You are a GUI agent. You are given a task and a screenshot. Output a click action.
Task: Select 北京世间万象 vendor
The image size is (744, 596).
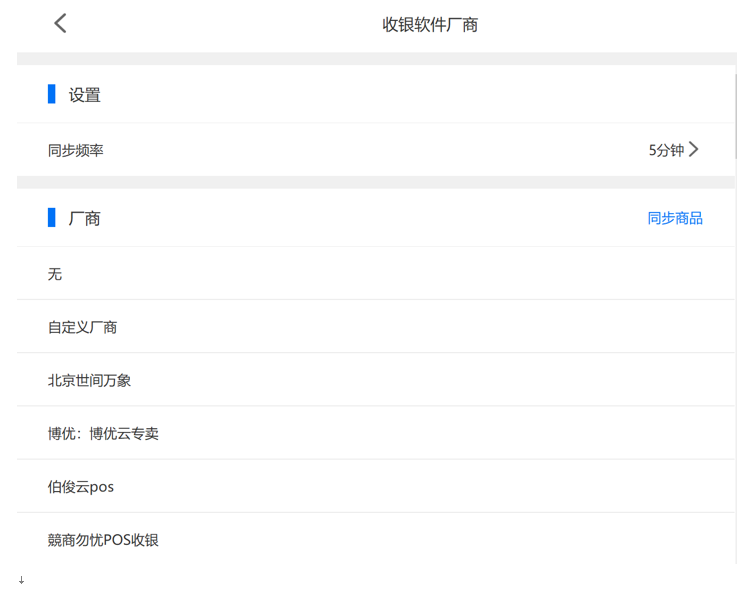click(x=376, y=380)
